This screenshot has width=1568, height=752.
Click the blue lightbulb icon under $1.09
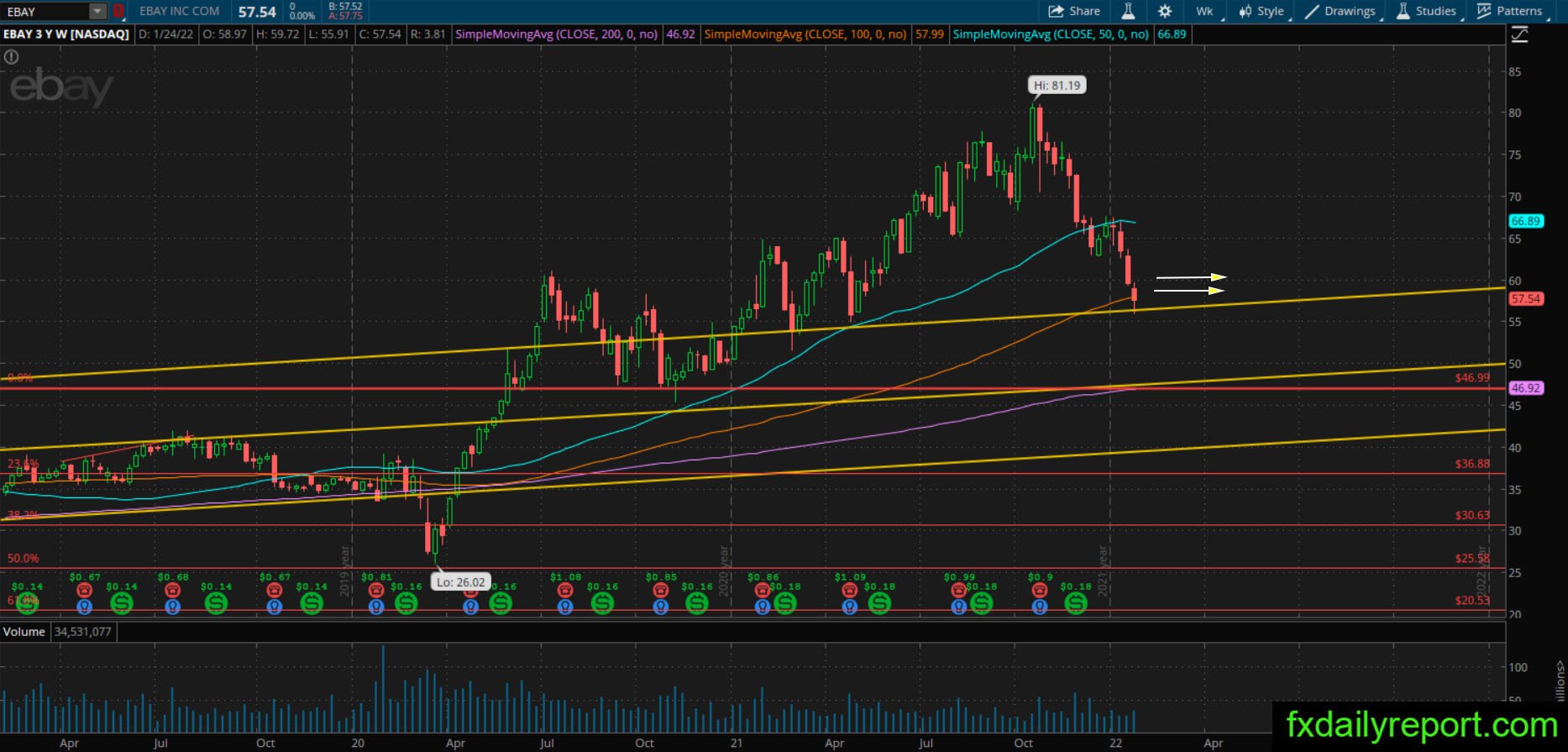tap(850, 605)
